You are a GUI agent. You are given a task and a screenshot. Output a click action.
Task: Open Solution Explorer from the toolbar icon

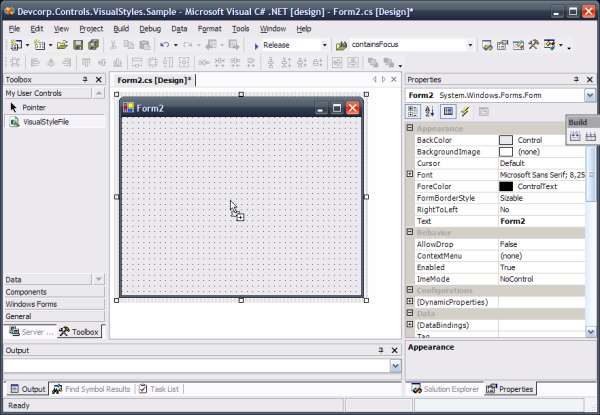(x=487, y=45)
